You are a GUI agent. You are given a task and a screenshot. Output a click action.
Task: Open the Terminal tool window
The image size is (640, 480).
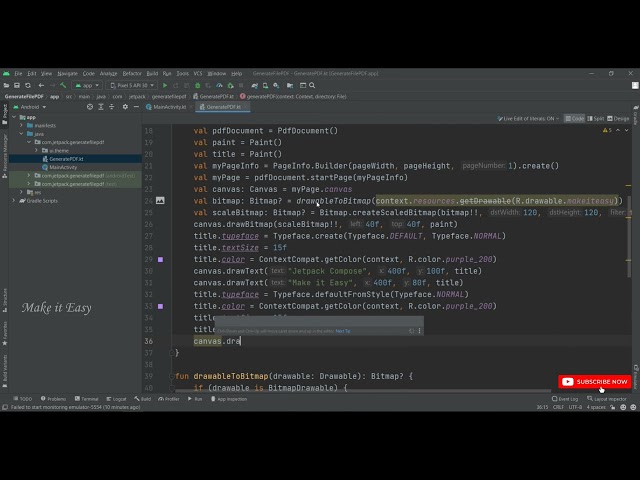87,399
